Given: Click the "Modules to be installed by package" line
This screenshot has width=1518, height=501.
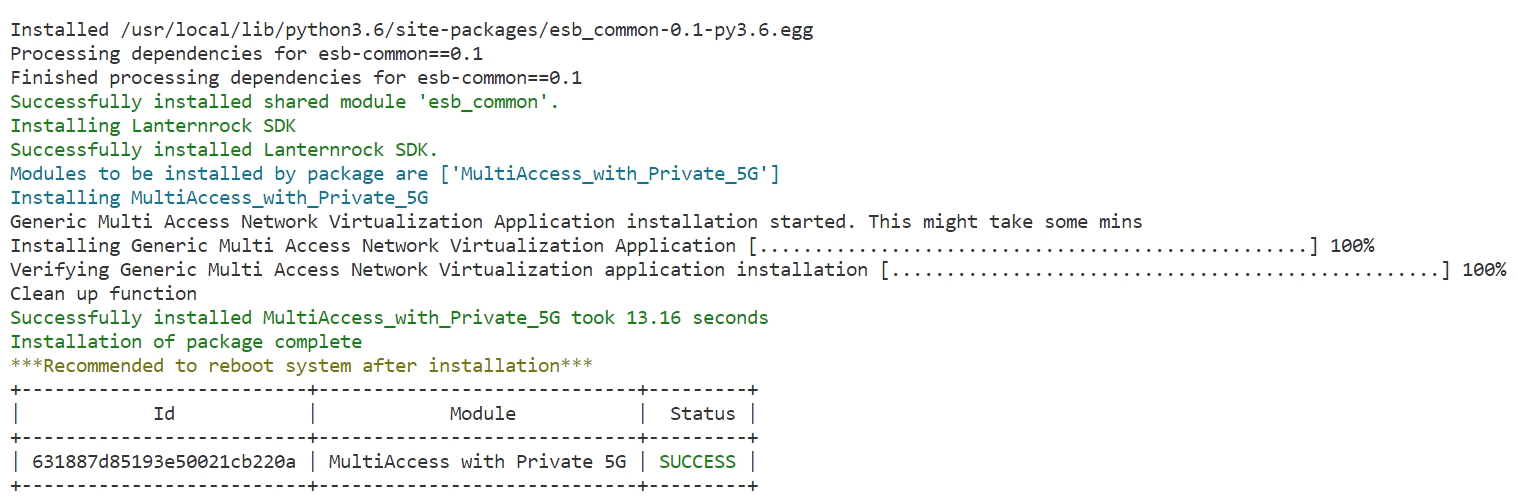Looking at the screenshot, I should point(394,174).
